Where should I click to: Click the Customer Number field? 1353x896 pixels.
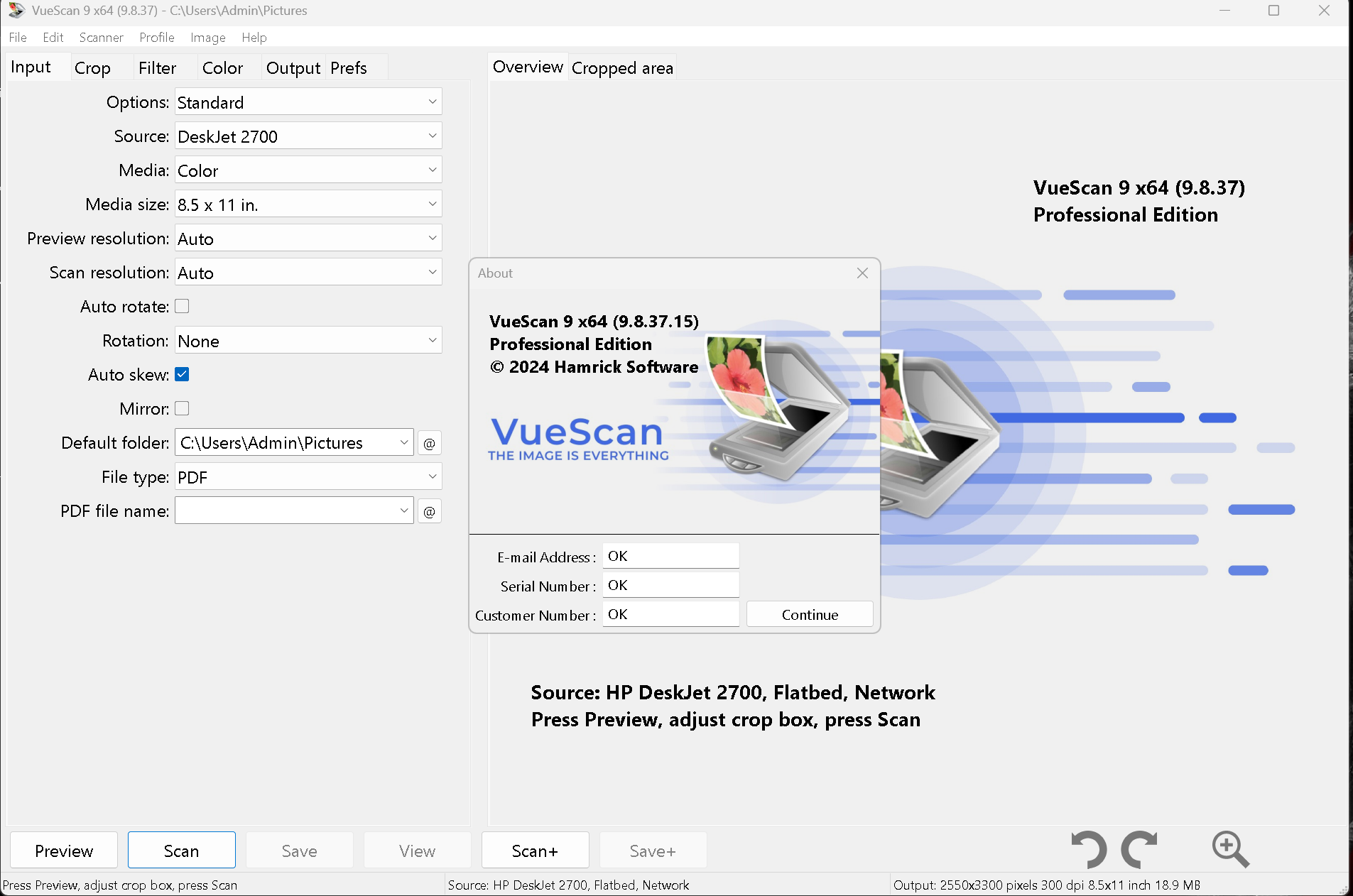tap(671, 614)
